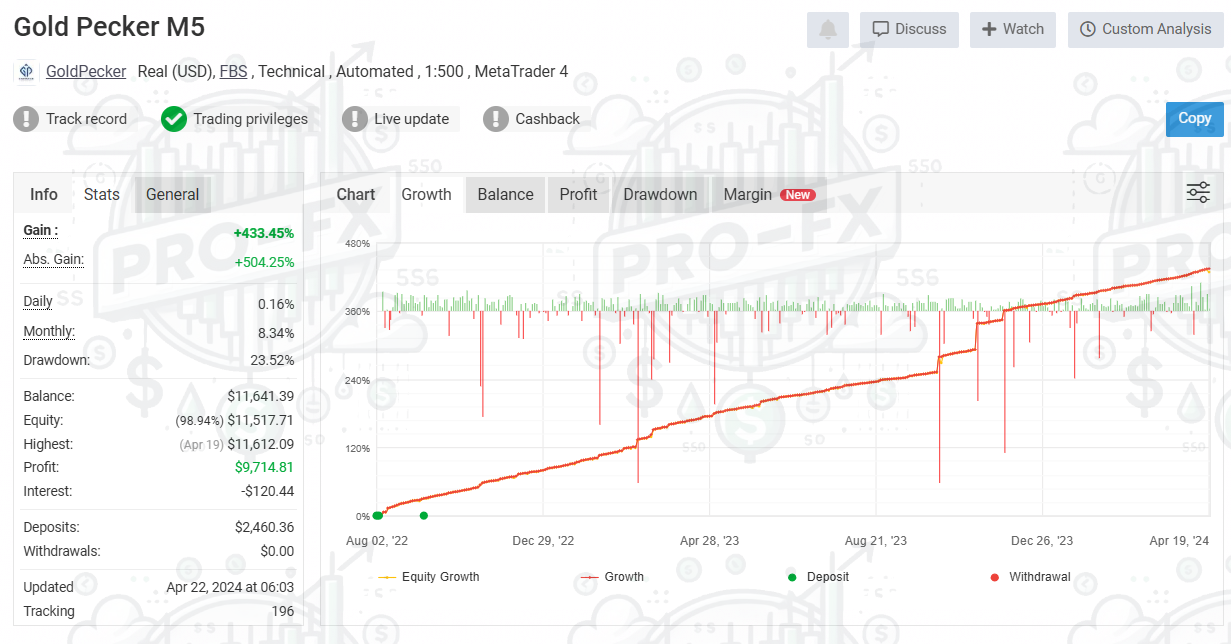This screenshot has width=1231, height=644.
Task: Click the Dec 29, '22 axis label
Action: coord(543,541)
